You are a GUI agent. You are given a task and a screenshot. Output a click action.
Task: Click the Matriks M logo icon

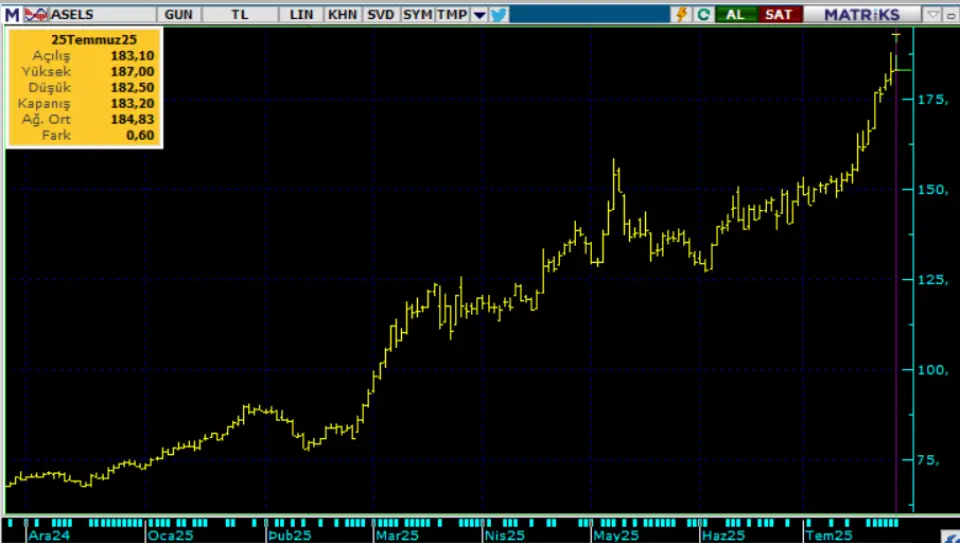(x=12, y=15)
